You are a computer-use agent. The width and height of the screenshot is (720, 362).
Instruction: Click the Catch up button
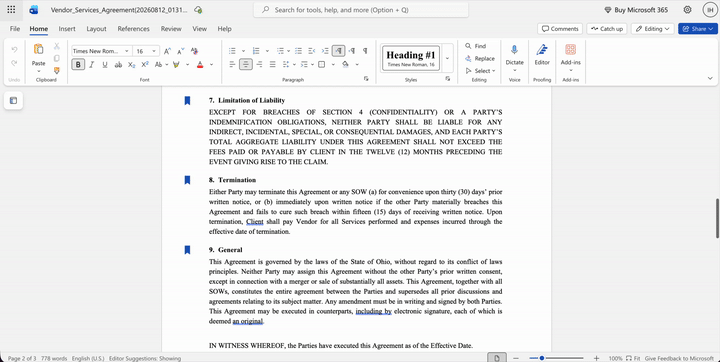tap(607, 28)
